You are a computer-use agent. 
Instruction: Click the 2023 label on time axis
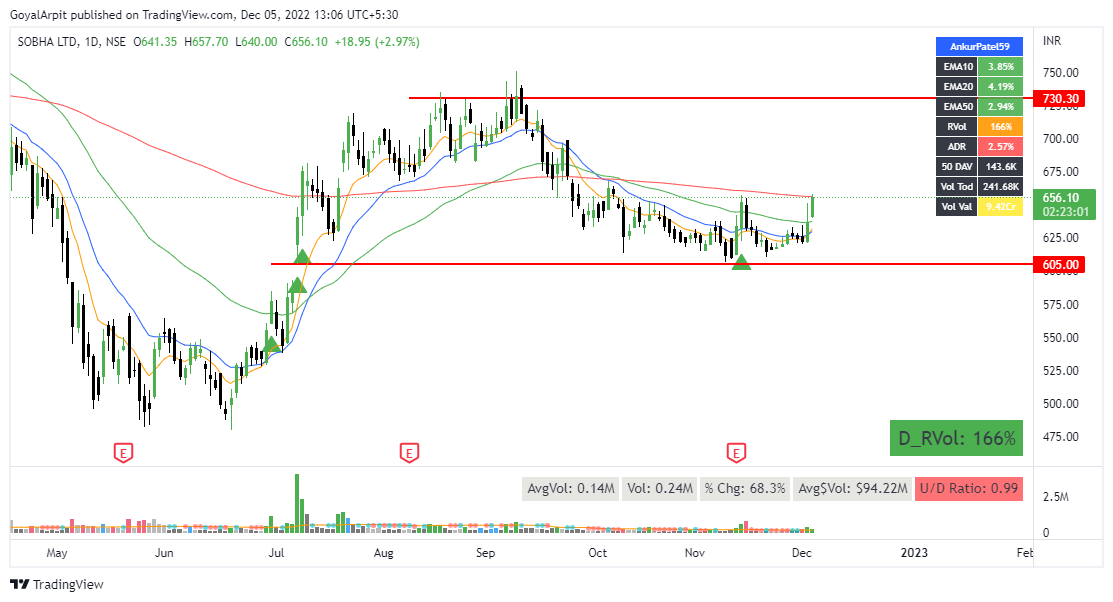click(x=914, y=553)
